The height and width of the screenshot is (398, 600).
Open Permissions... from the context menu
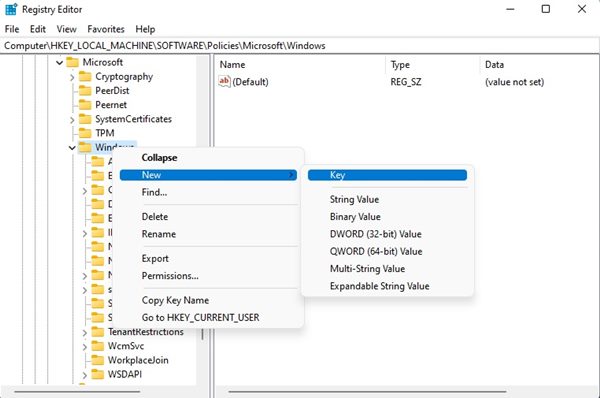pos(208,276)
